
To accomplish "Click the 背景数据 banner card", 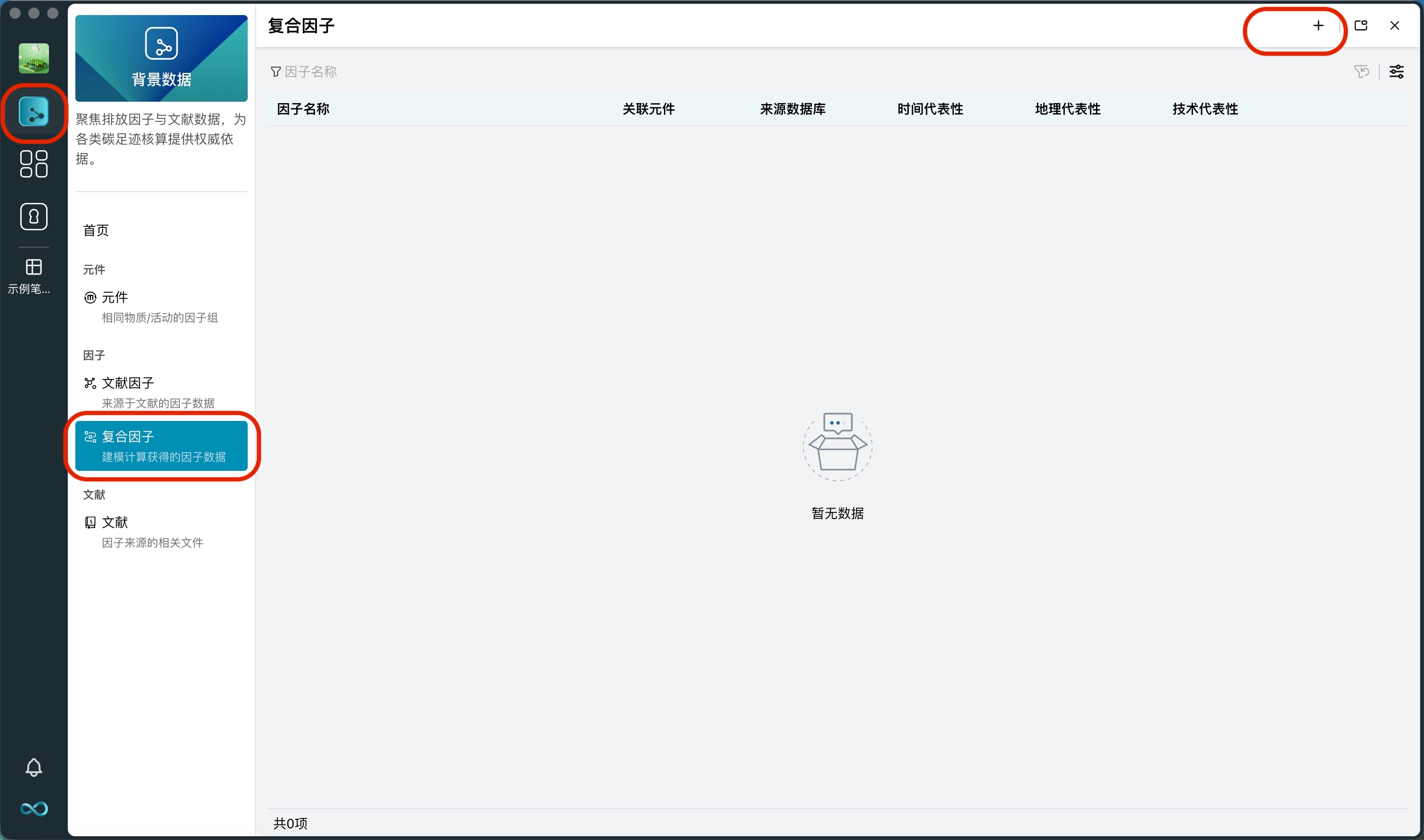I will point(162,58).
